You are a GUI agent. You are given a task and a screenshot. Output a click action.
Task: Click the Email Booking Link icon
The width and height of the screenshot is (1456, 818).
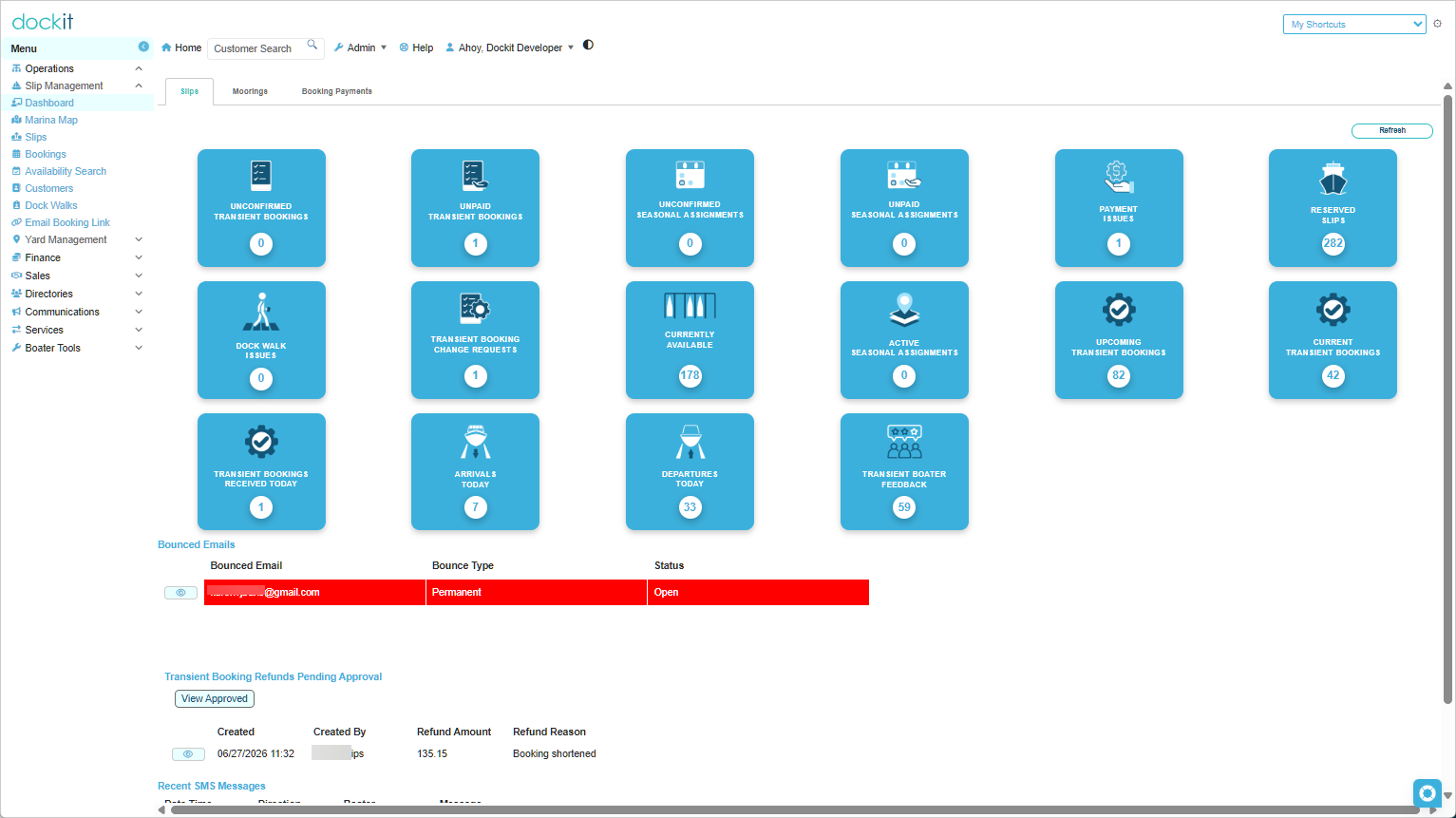point(16,222)
